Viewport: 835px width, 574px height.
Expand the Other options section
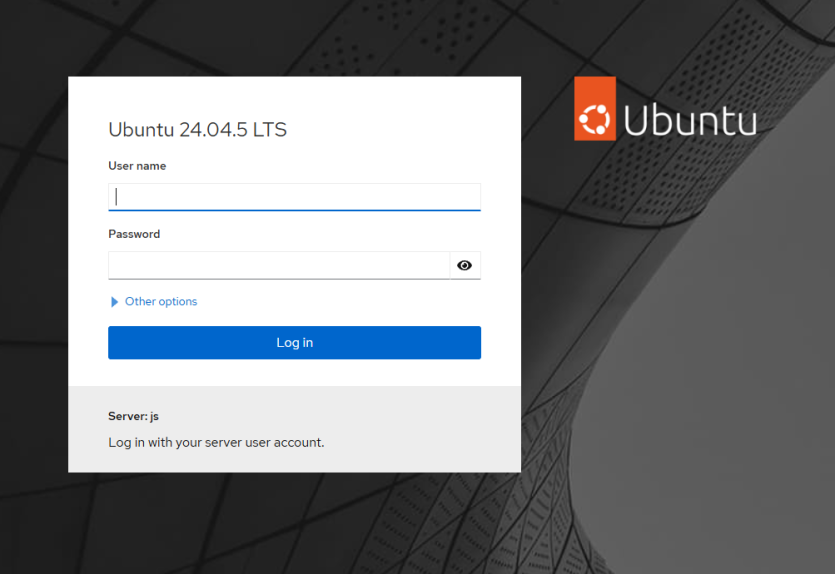(153, 301)
